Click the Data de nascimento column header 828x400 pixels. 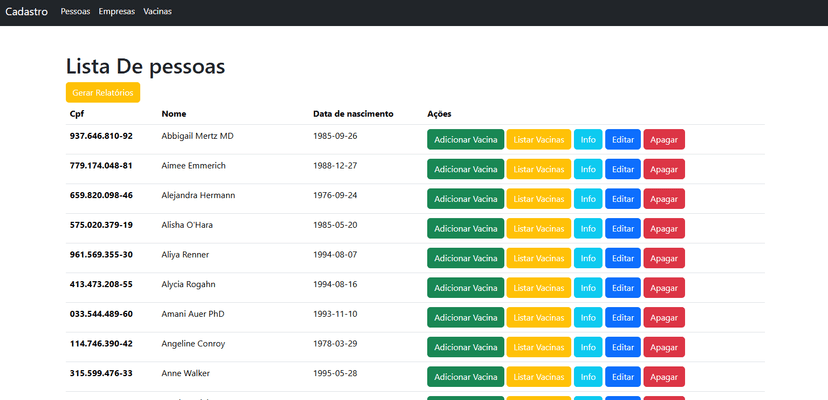click(353, 114)
